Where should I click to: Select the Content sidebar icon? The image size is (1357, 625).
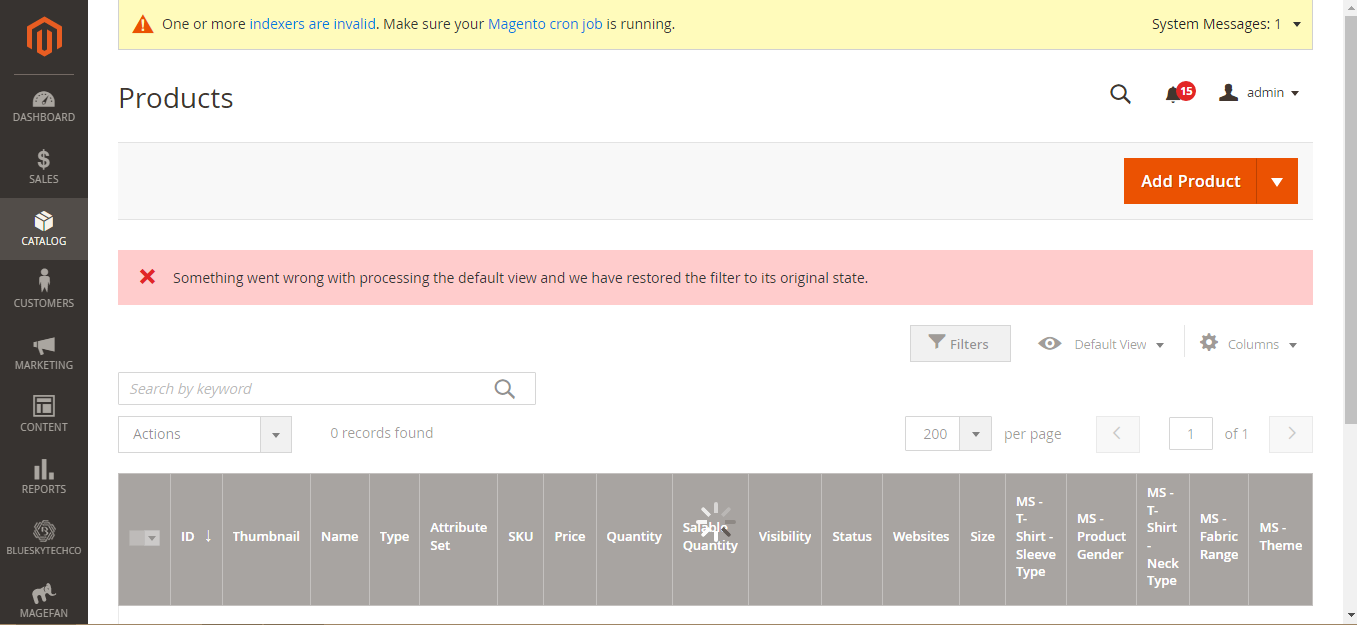pos(44,415)
